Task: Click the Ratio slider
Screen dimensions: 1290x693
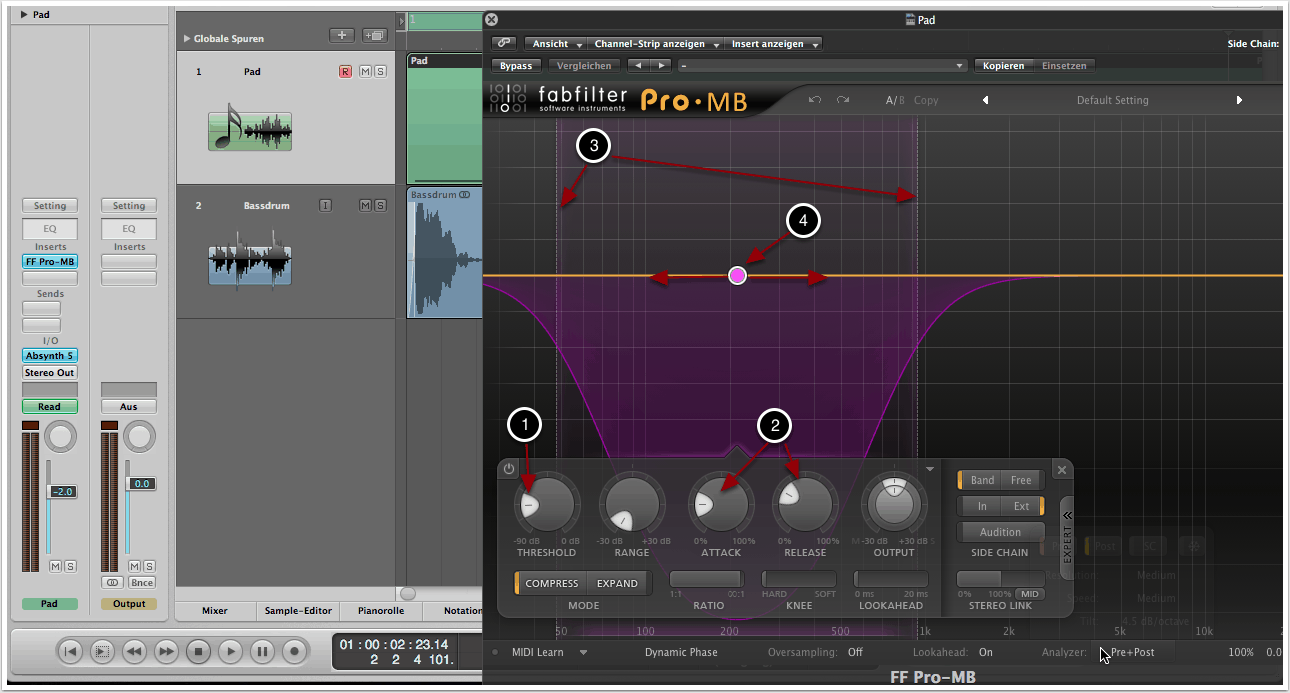Action: (x=706, y=579)
